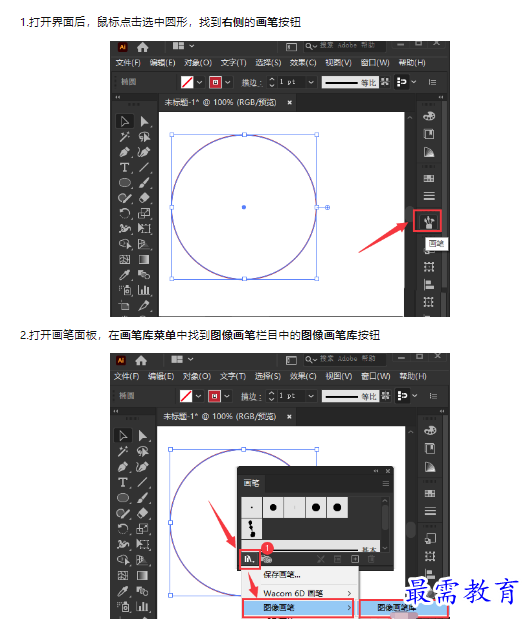Pick the Magic Wand tool in first Illustrator screenshot
The height and width of the screenshot is (623, 527).
(x=124, y=137)
